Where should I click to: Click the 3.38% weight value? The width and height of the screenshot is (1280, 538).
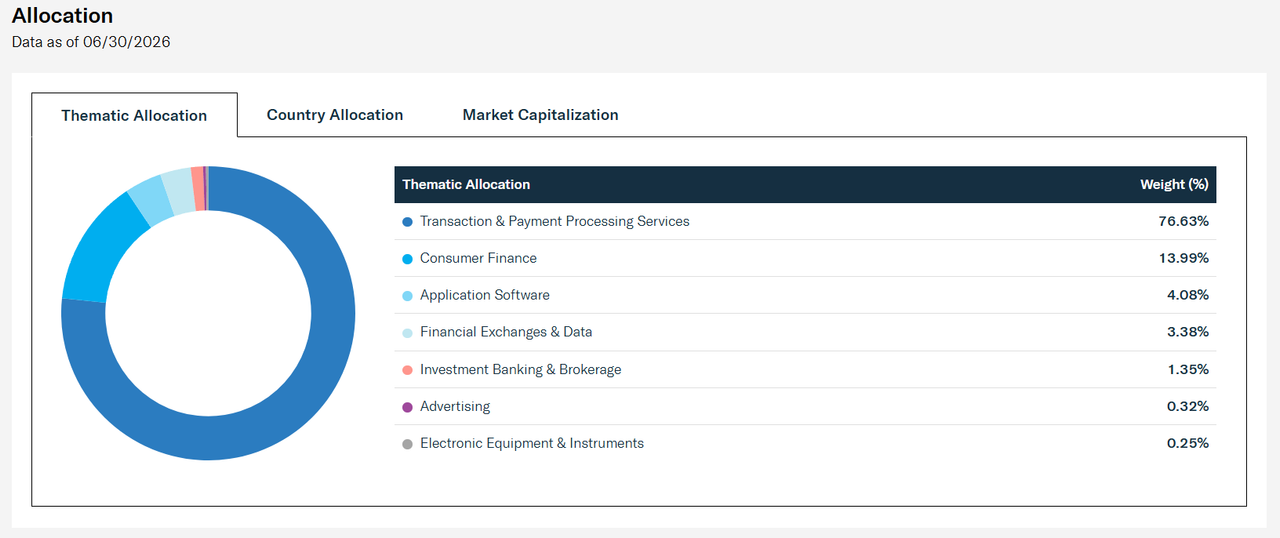(x=1188, y=332)
